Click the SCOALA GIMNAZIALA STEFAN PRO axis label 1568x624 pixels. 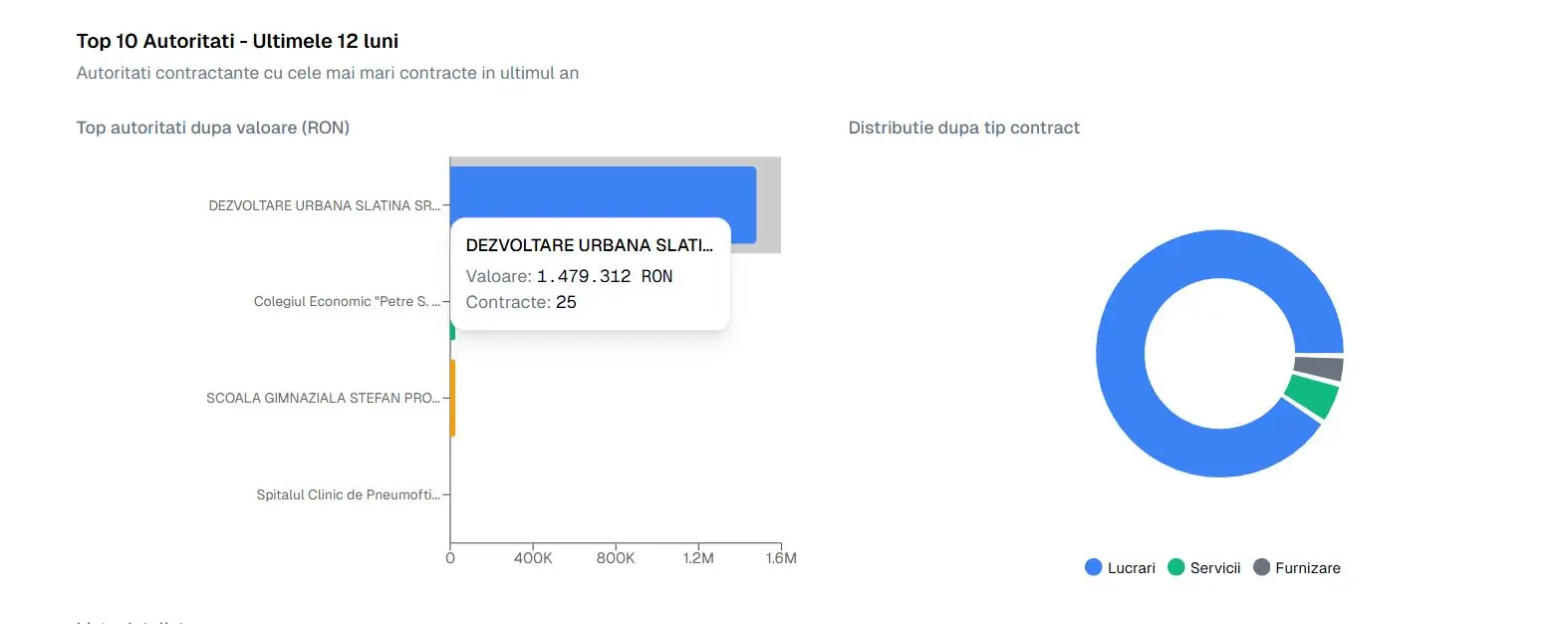click(x=323, y=398)
